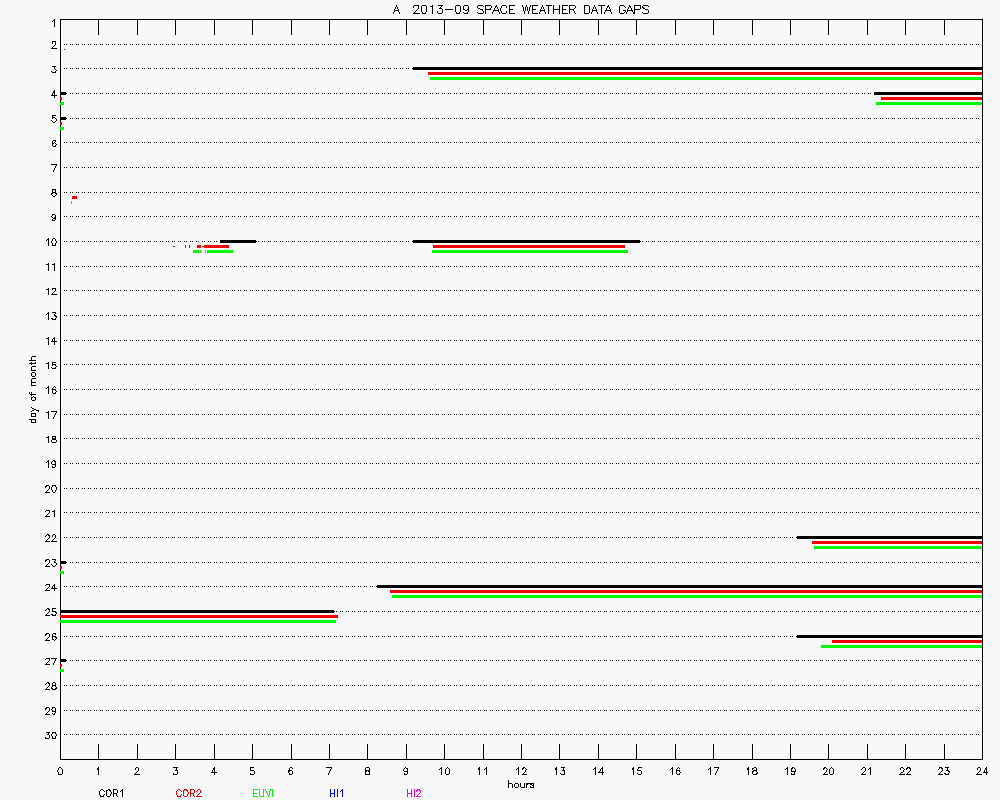Click the blue HI1 legend label
This screenshot has height=800, width=1000.
(x=337, y=793)
